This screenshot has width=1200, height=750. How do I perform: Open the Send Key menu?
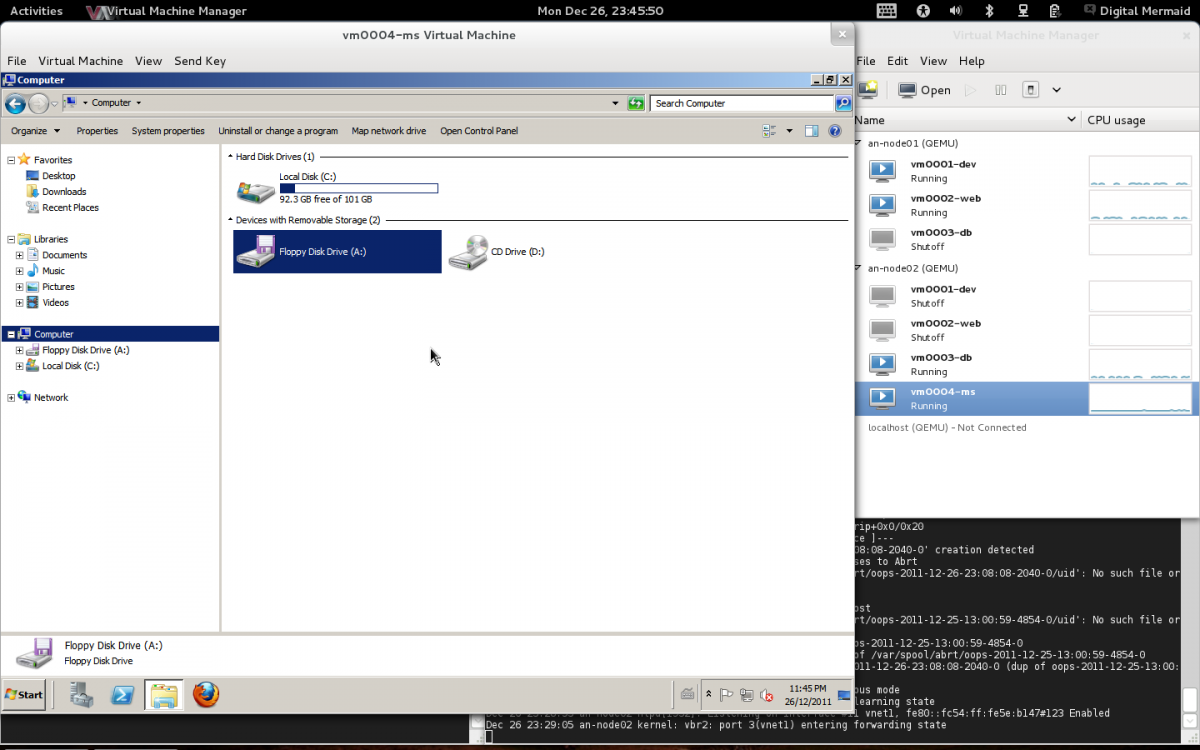pos(200,61)
